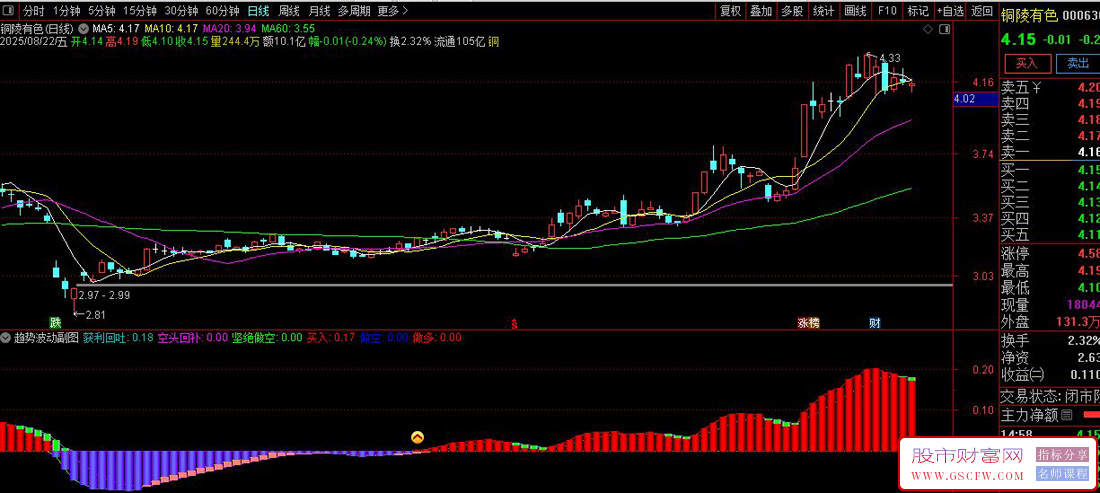This screenshot has height=493, width=1100.
Task: Click the 获利回吐: 0.18 indicator value
Action: [x=118, y=337]
